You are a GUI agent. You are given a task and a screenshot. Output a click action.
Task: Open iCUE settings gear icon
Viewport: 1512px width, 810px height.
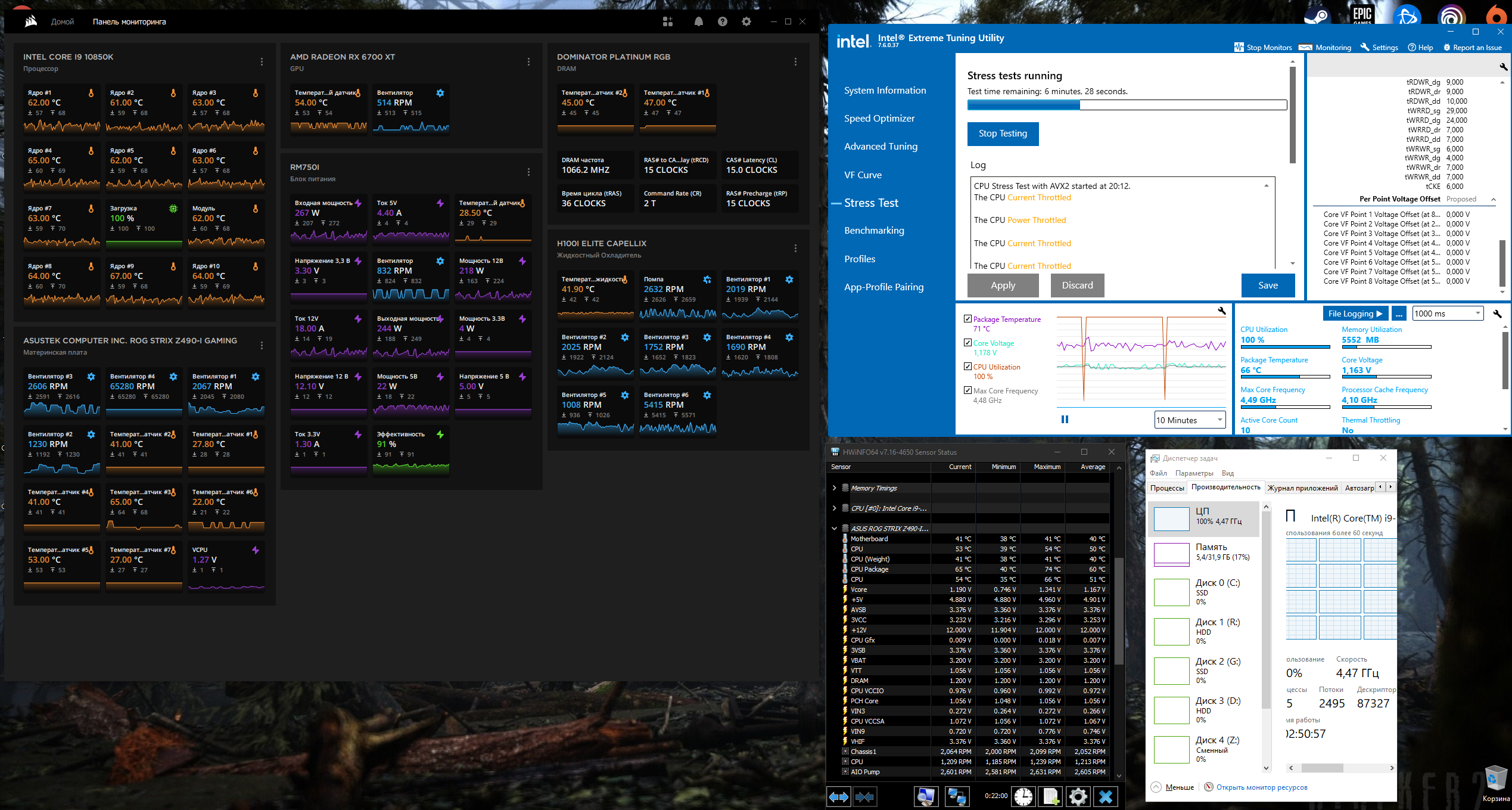pyautogui.click(x=746, y=22)
